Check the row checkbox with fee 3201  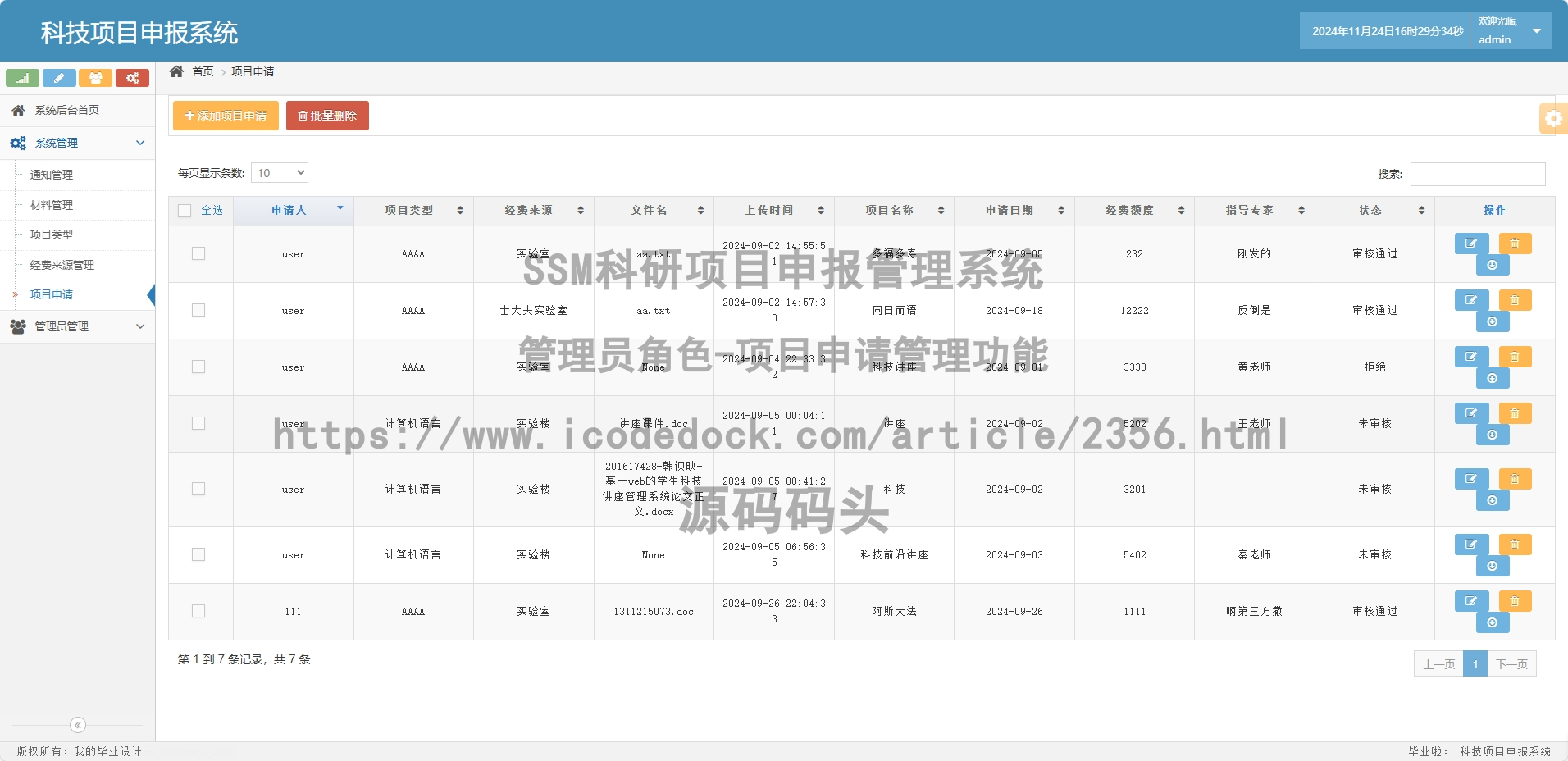[x=198, y=489]
